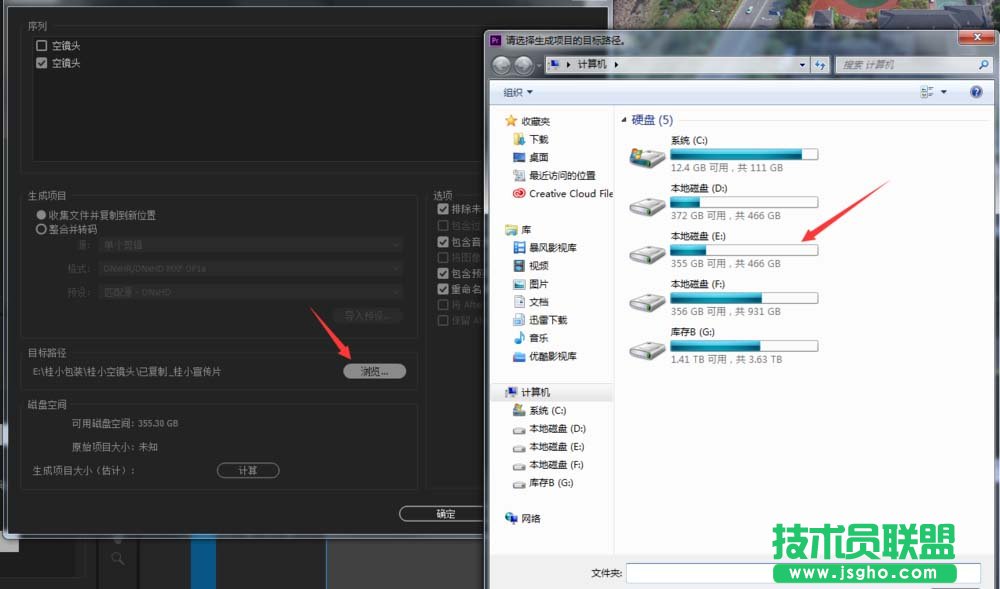Open the change-view dropdown arrow

(945, 91)
